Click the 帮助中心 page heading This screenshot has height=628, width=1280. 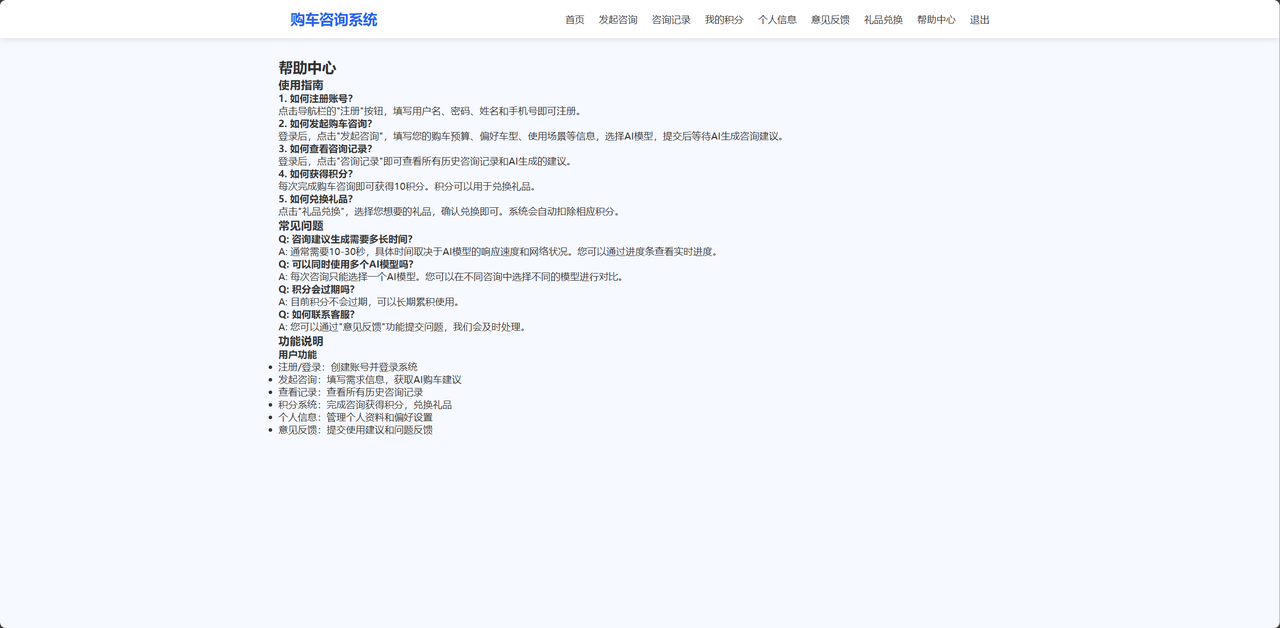click(x=307, y=68)
